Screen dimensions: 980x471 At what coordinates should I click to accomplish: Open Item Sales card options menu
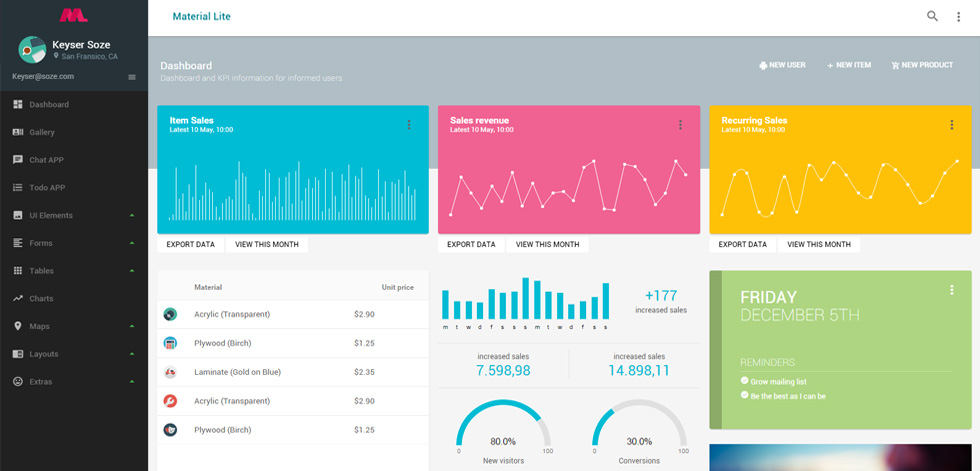pyautogui.click(x=409, y=125)
